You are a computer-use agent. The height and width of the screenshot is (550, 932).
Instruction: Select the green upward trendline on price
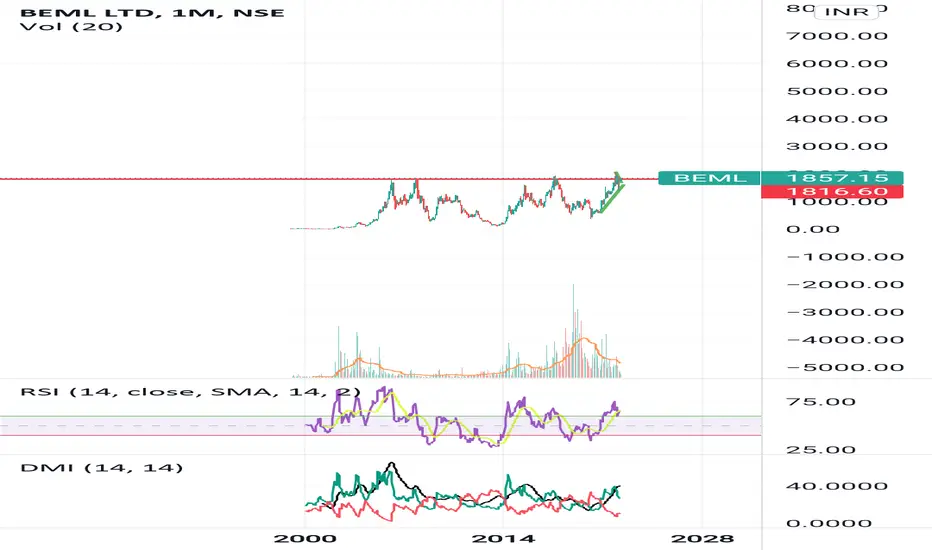[x=612, y=200]
